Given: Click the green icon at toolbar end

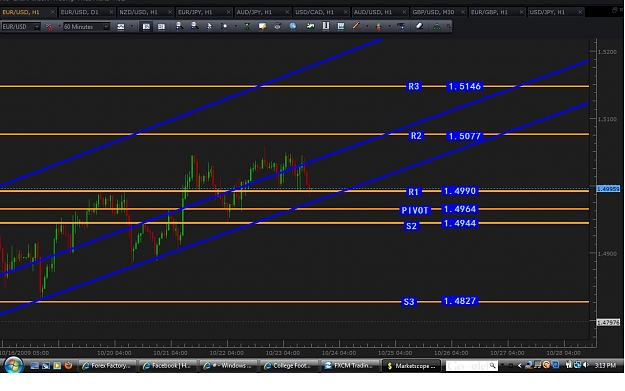Looking at the screenshot, I should 437,27.
